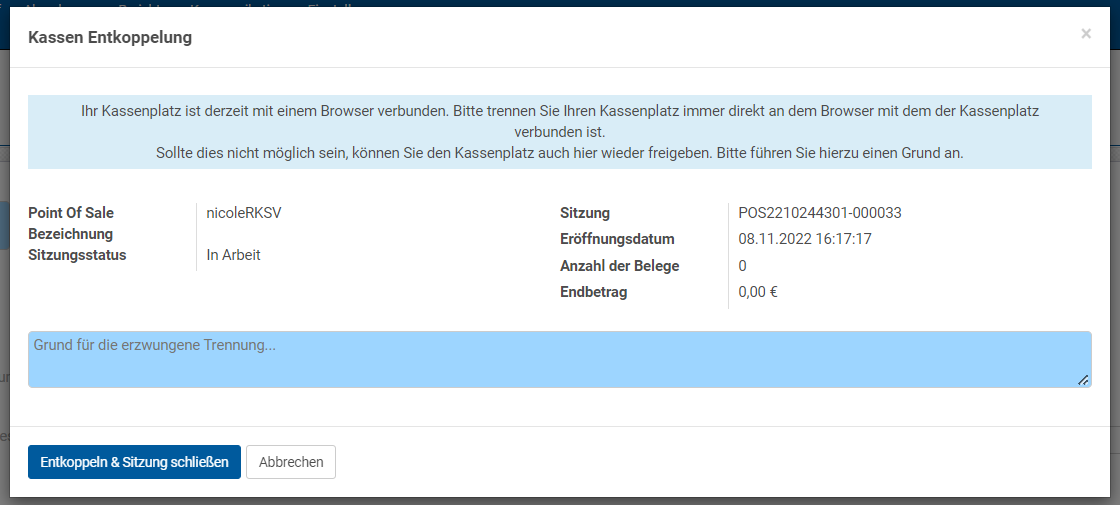Click the opening date 08.11.2022 16:17:17
The width and height of the screenshot is (1120, 505).
point(806,239)
